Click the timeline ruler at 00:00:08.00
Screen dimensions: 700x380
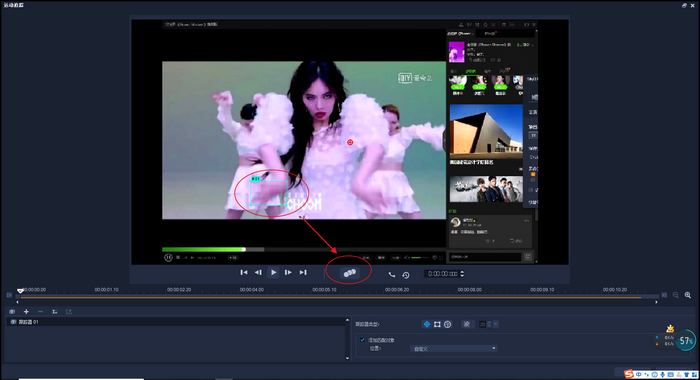point(469,290)
